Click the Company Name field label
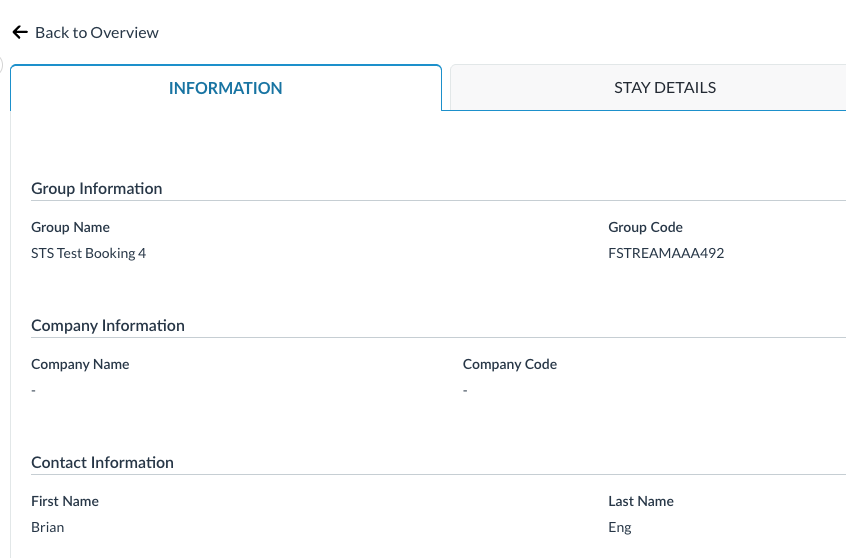 (x=80, y=364)
